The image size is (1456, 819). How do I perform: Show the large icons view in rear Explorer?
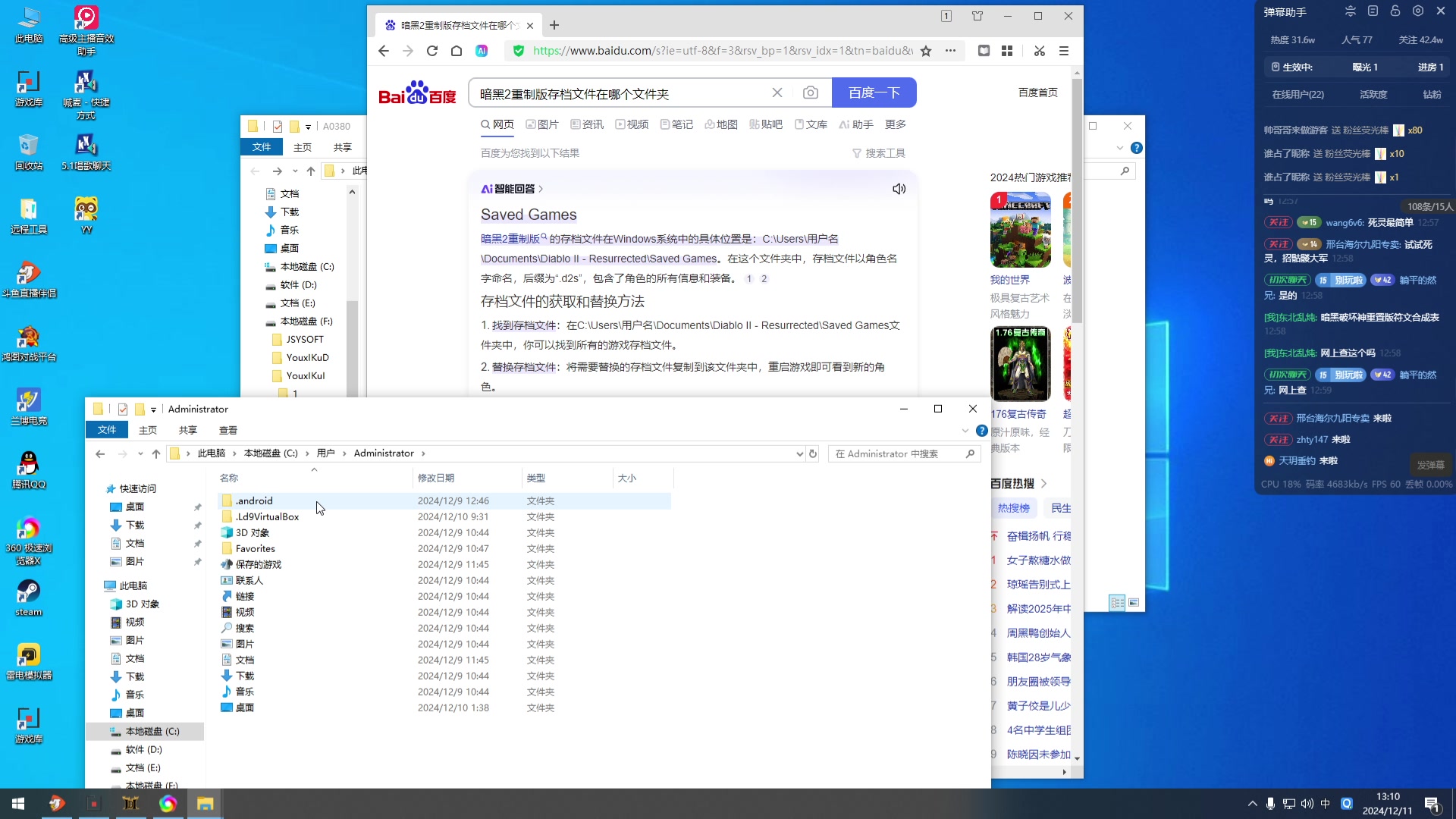[1134, 603]
